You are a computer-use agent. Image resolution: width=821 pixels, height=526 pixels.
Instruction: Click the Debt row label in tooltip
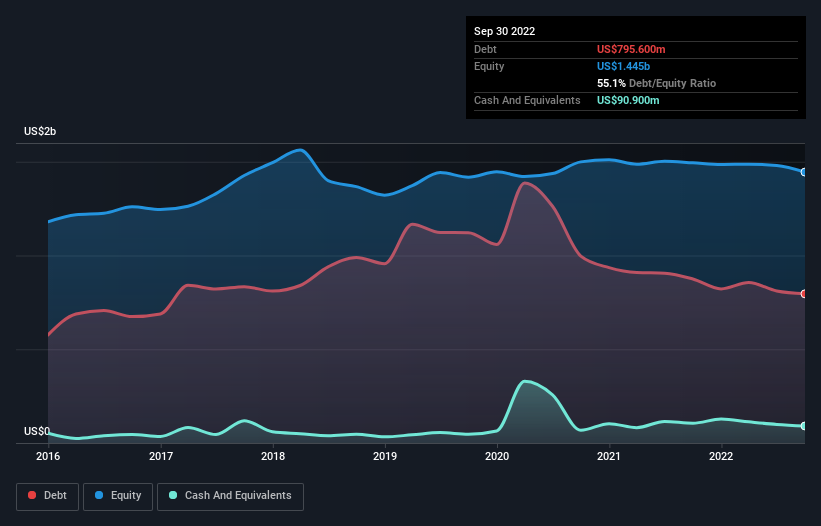tap(485, 49)
